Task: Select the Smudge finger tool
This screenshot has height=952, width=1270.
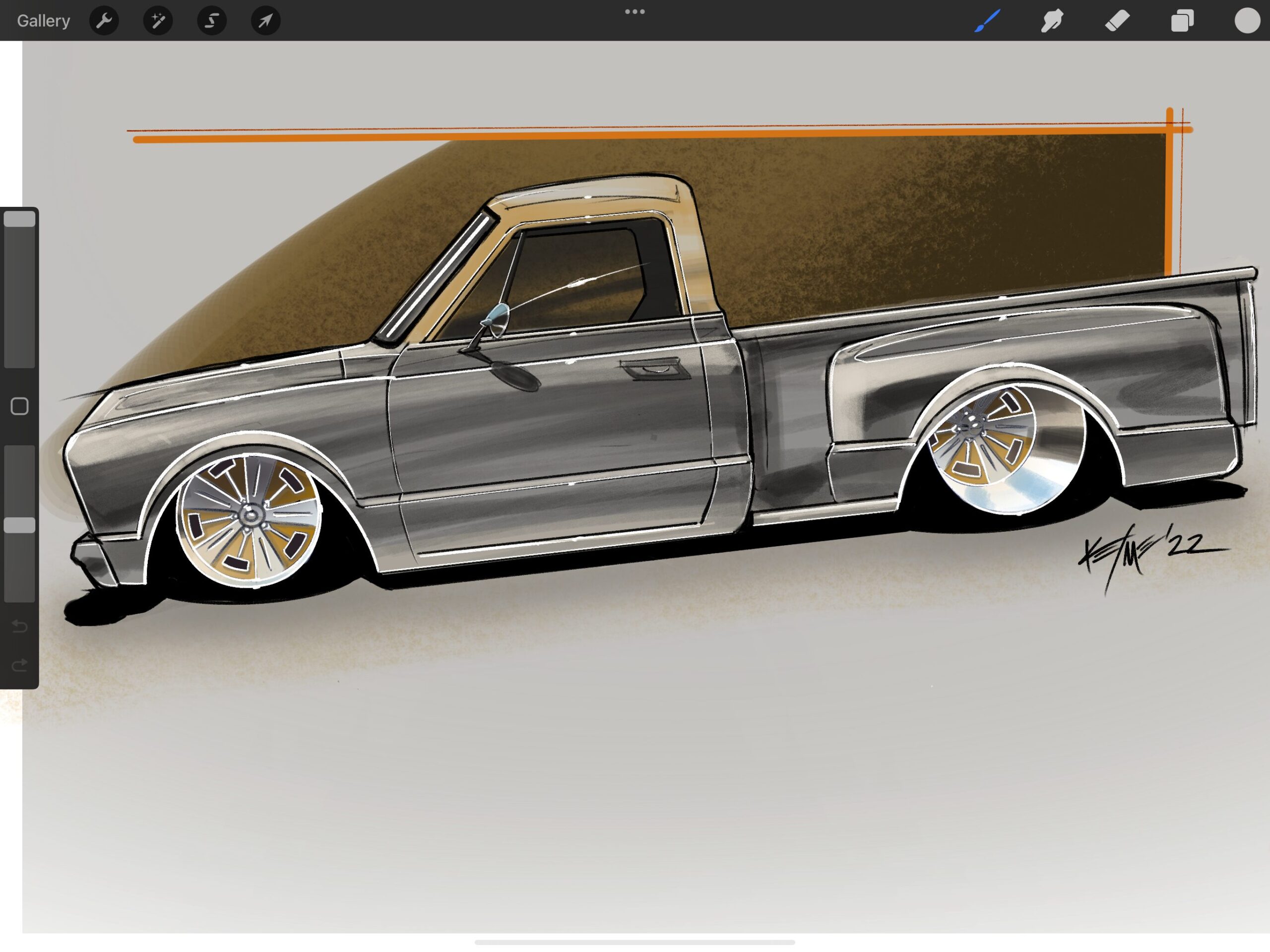Action: [1052, 21]
